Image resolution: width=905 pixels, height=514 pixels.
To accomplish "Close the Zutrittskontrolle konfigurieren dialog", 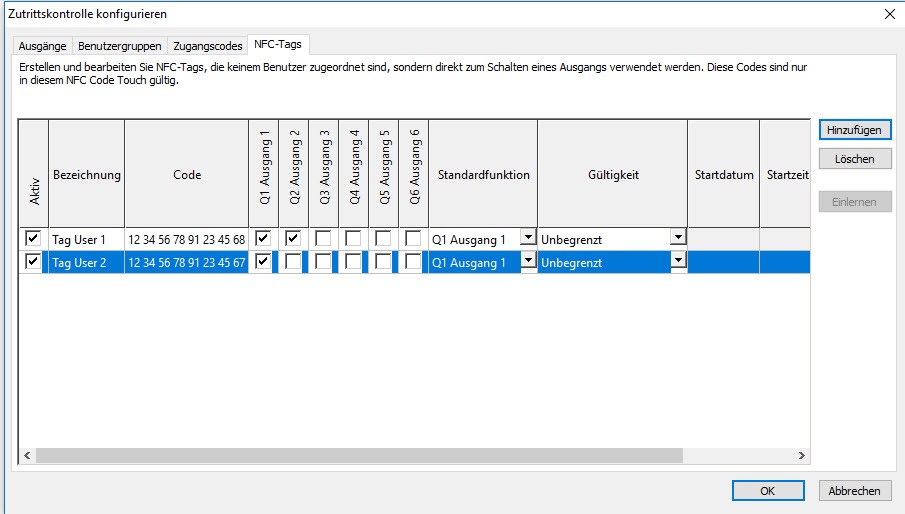I will click(x=890, y=14).
